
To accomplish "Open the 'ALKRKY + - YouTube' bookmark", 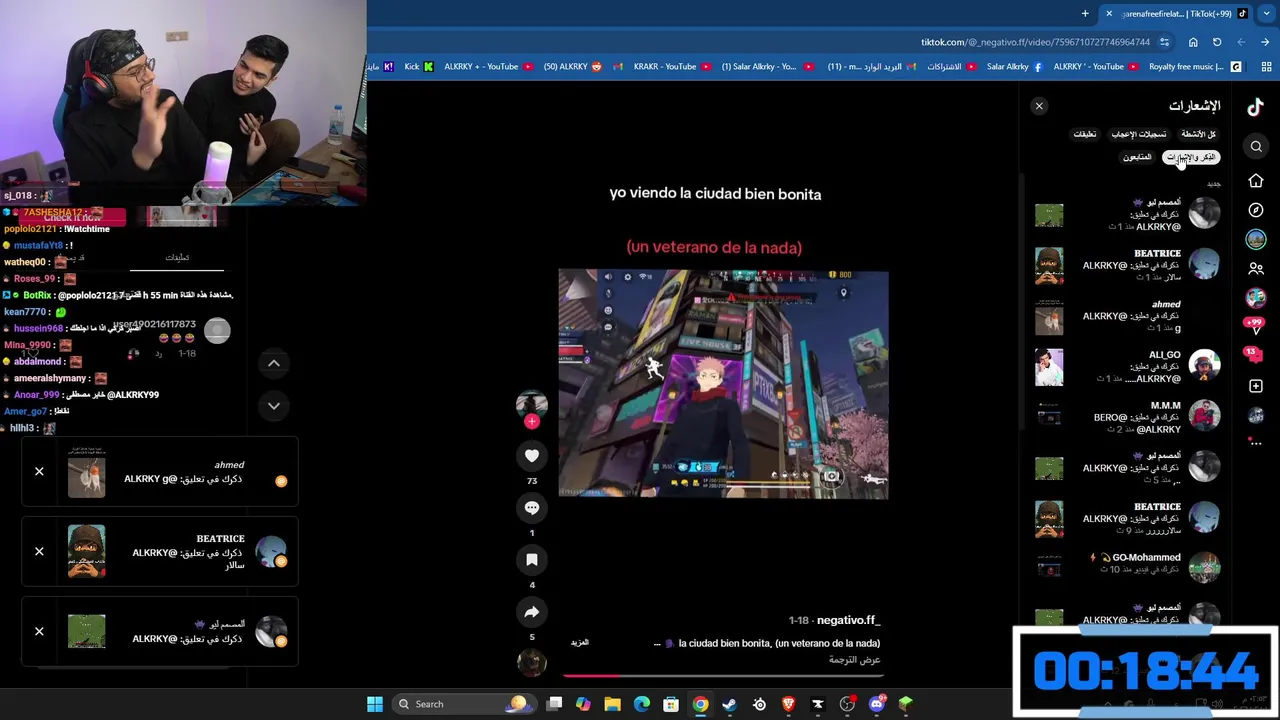I will pos(489,67).
